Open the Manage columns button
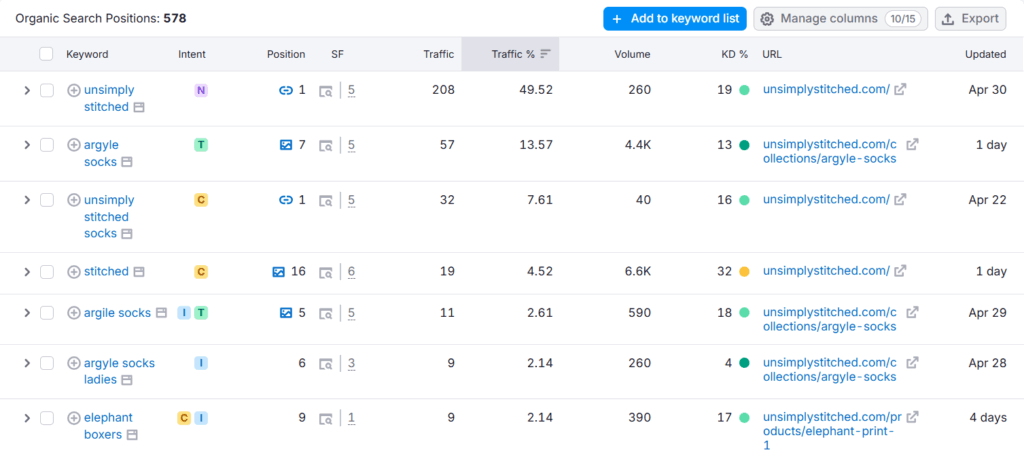Screen dimensions: 1024x461 click(x=840, y=19)
